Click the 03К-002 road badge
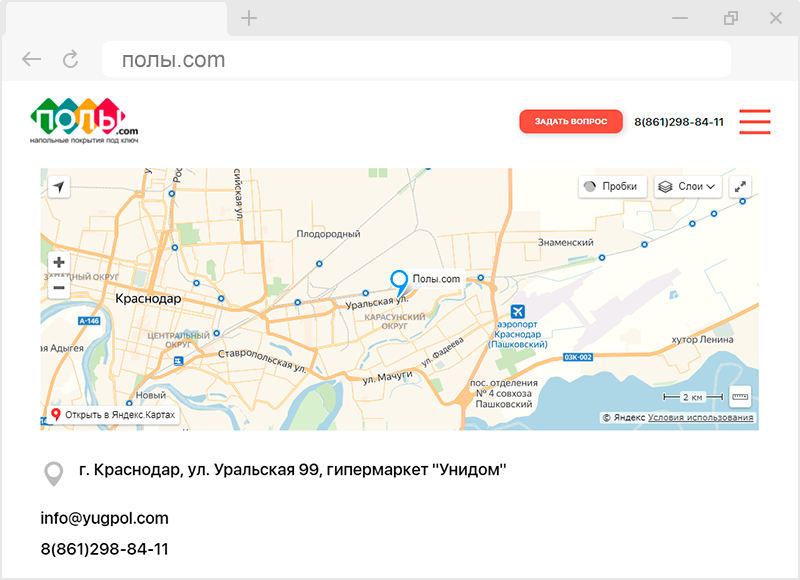This screenshot has width=800, height=580. 578,357
